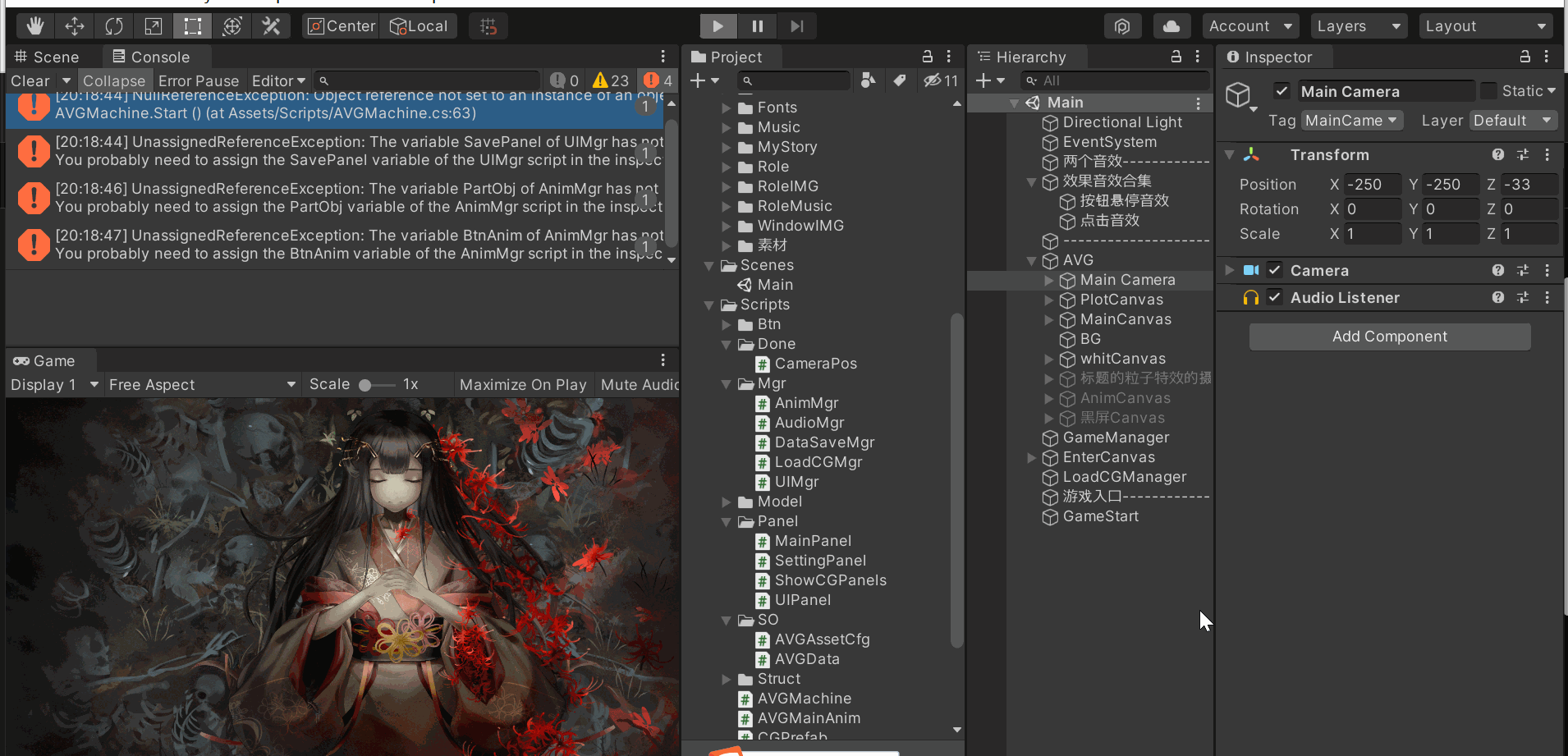Toggle the Static checkbox
Screen dimensions: 1568x756
pos(1488,91)
